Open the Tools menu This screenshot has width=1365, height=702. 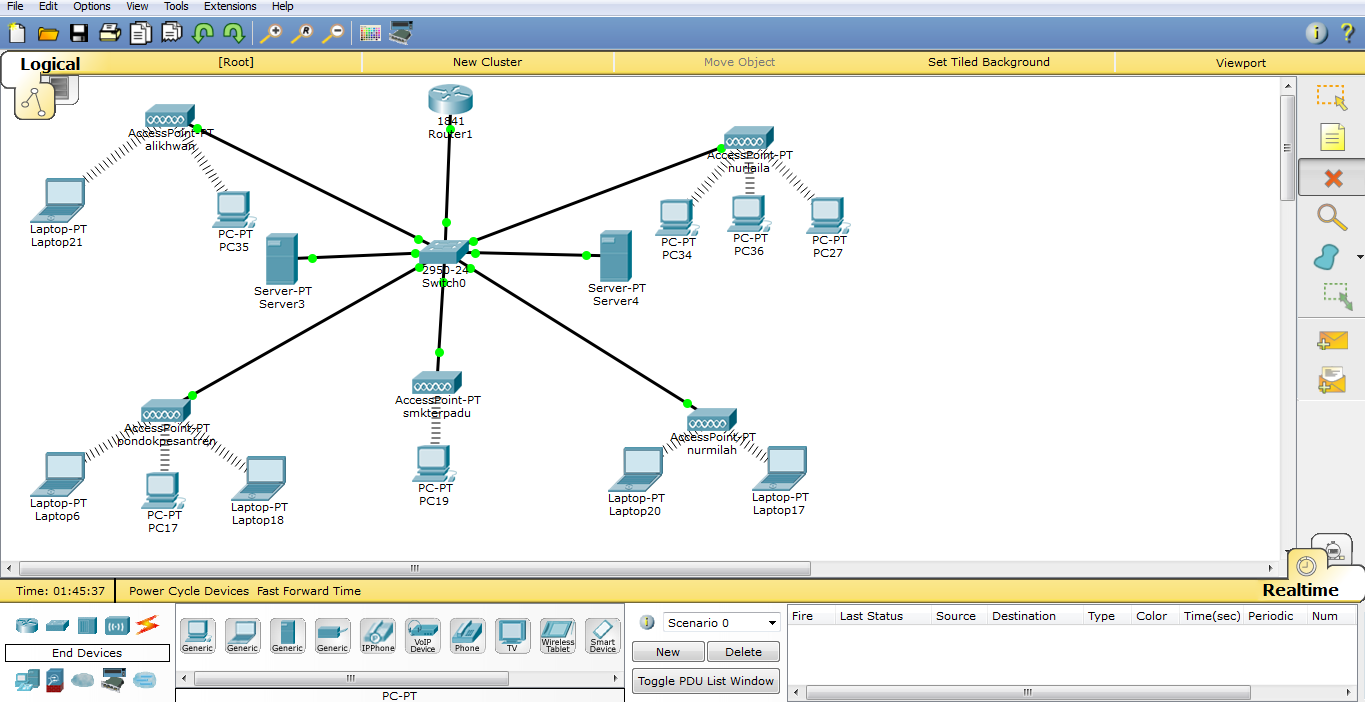click(x=176, y=6)
